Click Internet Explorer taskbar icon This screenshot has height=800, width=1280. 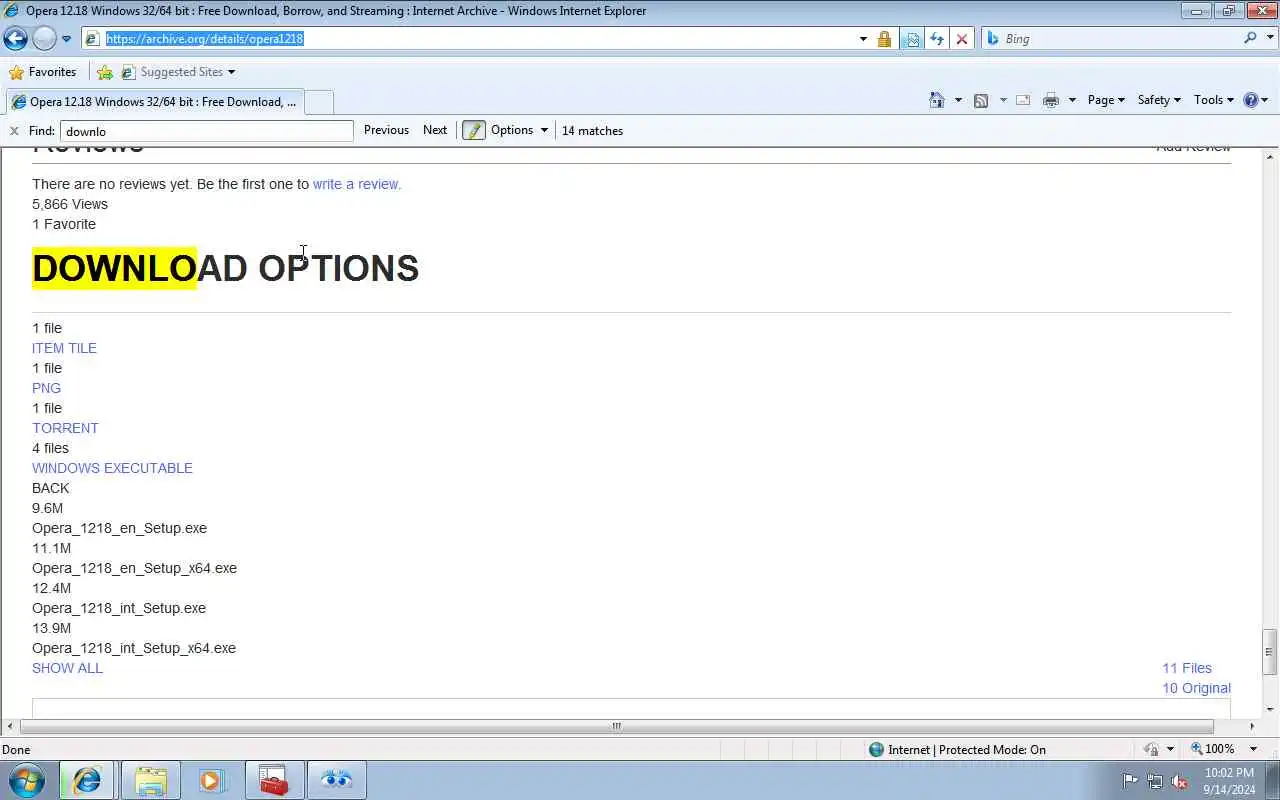click(x=88, y=780)
